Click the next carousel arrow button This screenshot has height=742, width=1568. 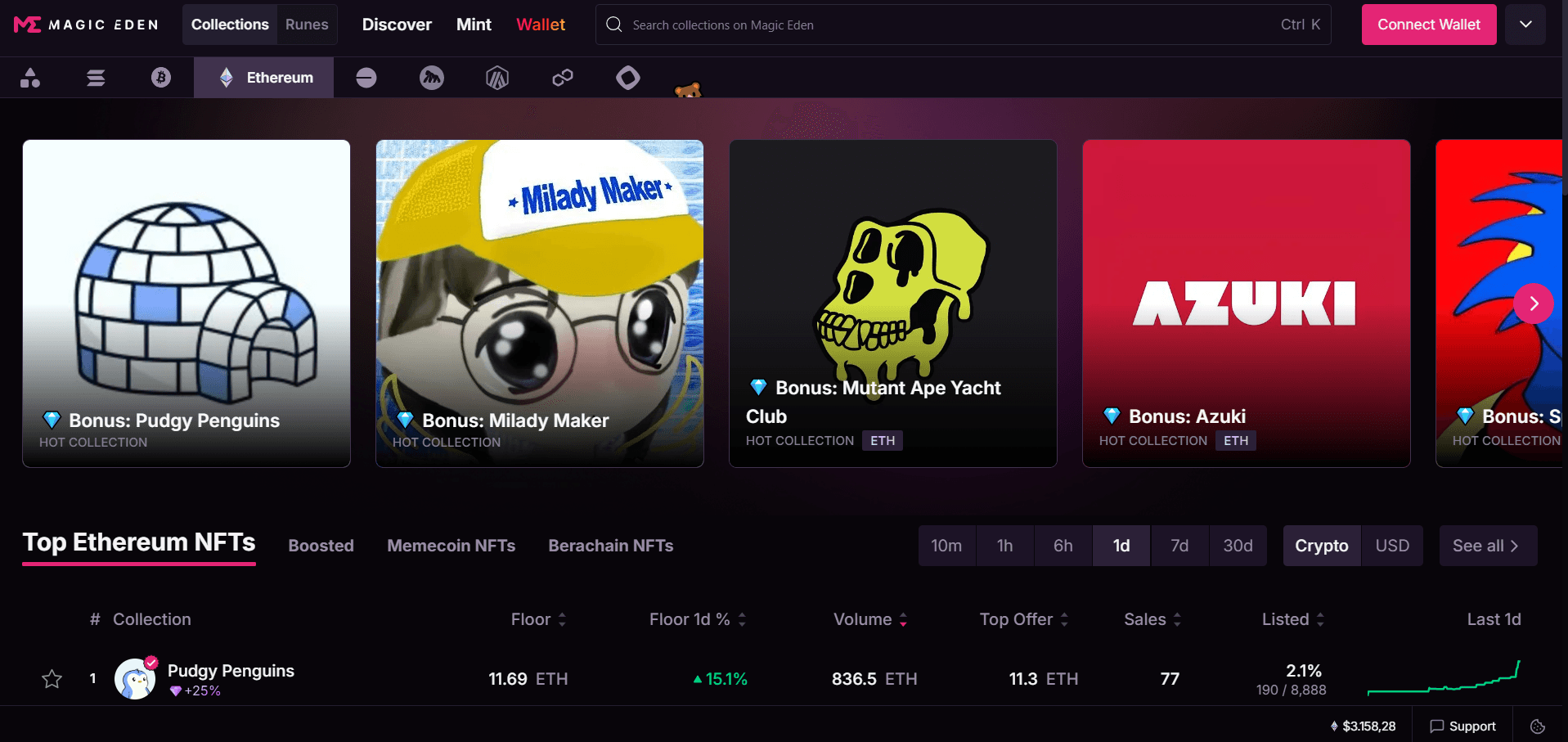click(1534, 304)
